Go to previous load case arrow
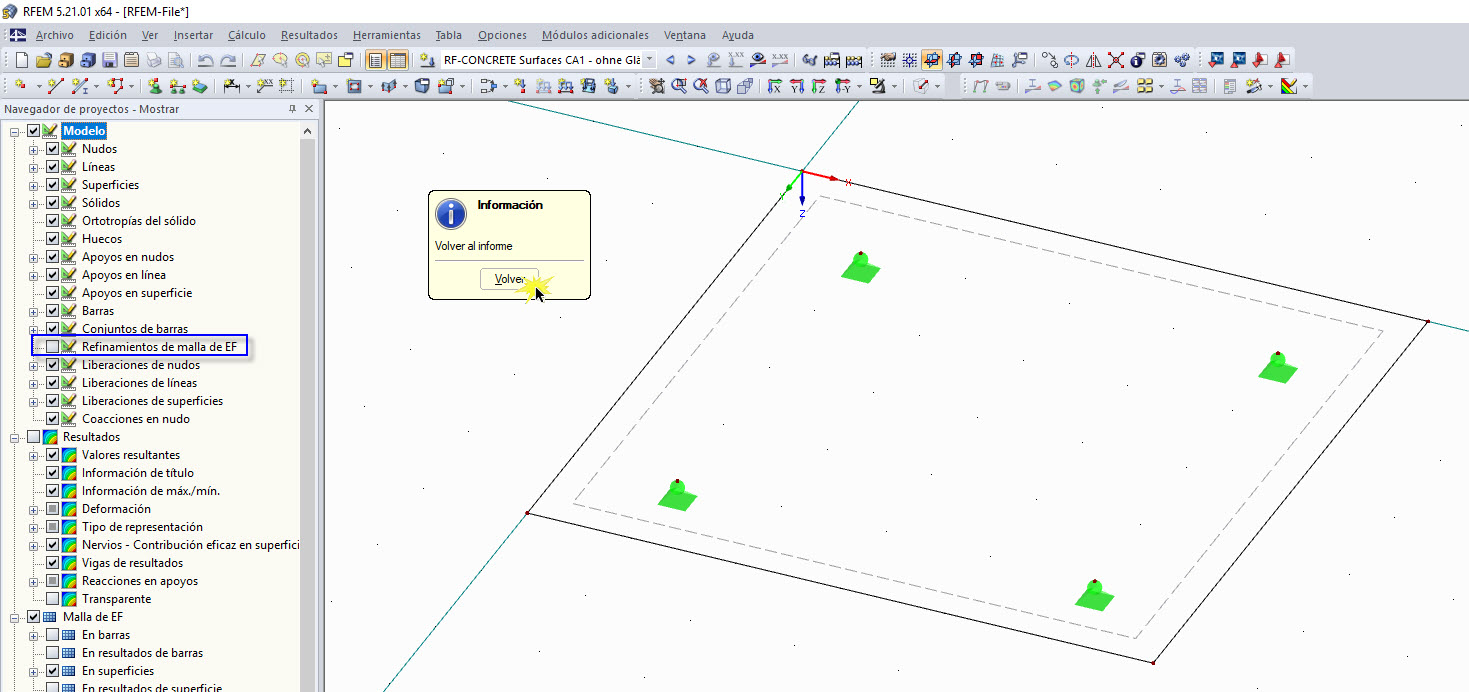This screenshot has width=1469, height=692. [671, 60]
